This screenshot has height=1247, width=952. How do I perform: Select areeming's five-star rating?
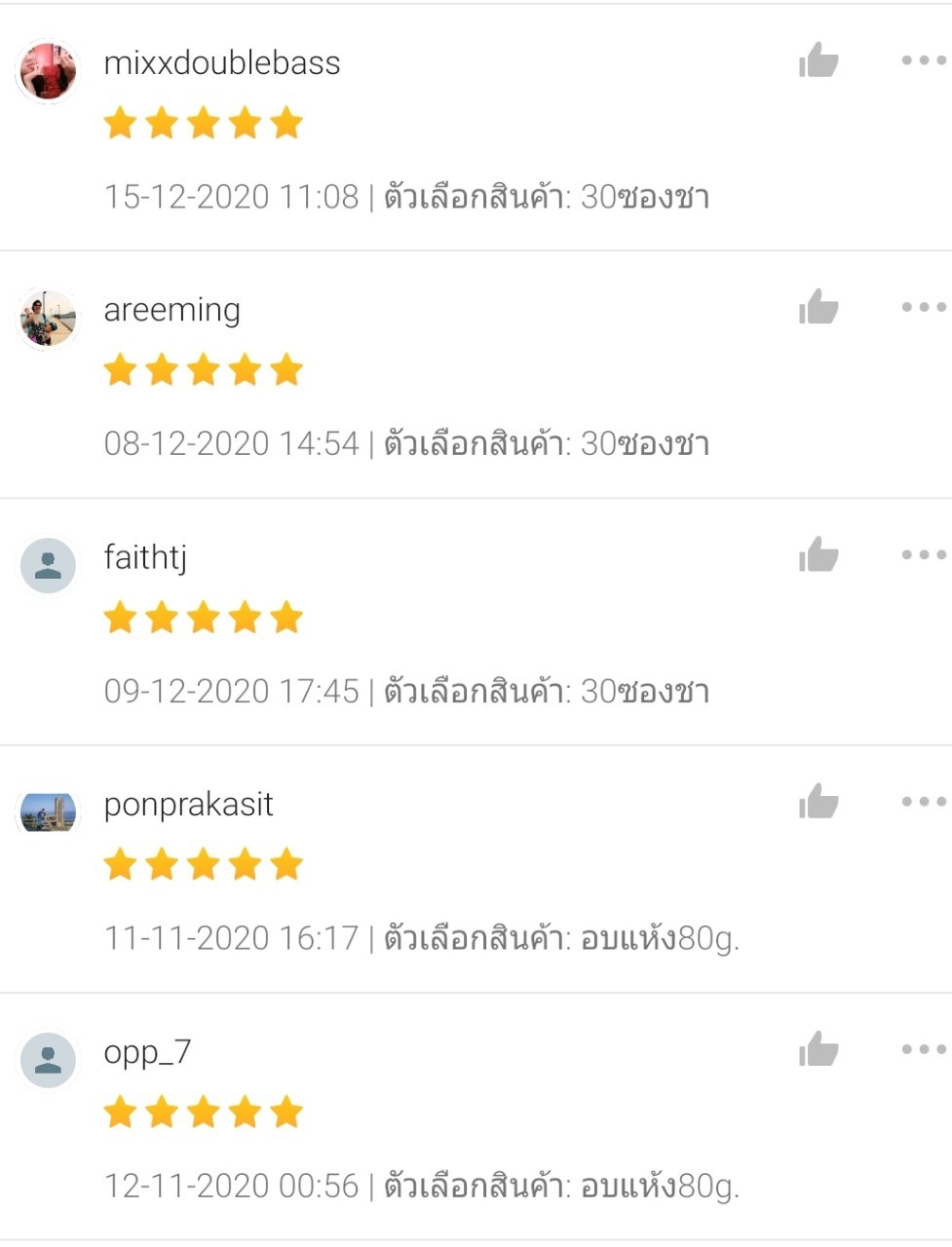pos(204,370)
